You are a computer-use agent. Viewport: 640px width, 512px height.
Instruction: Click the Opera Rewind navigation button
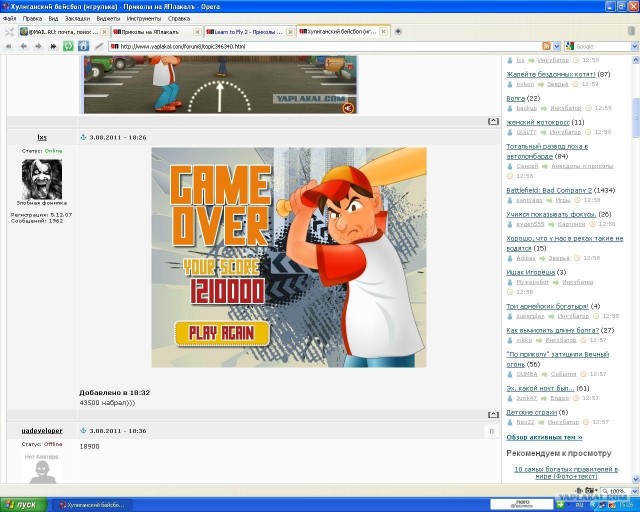tap(9, 47)
